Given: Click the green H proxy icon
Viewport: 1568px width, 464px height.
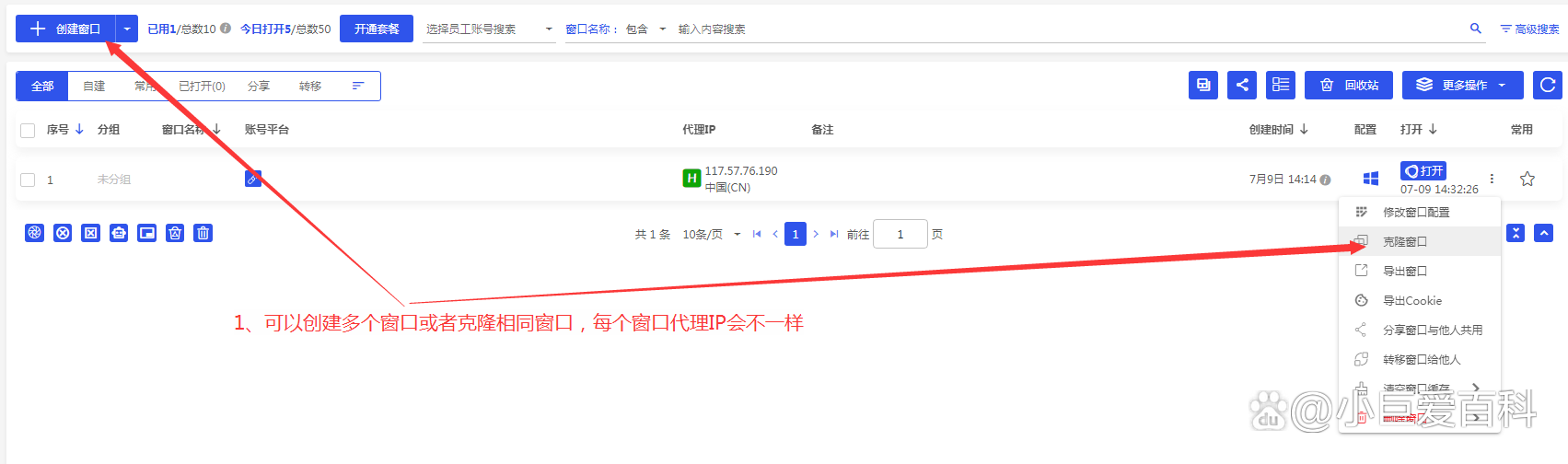Looking at the screenshot, I should click(691, 178).
